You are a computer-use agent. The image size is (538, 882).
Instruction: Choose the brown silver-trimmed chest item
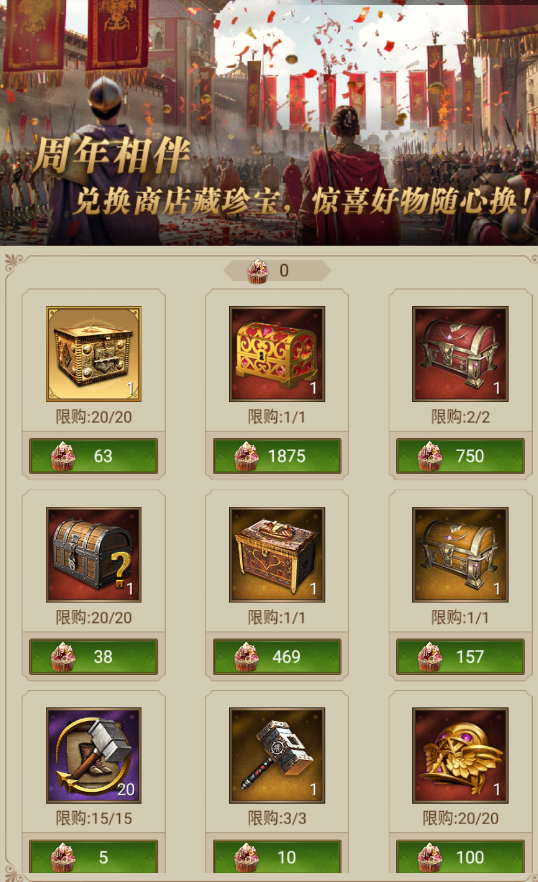coord(460,555)
